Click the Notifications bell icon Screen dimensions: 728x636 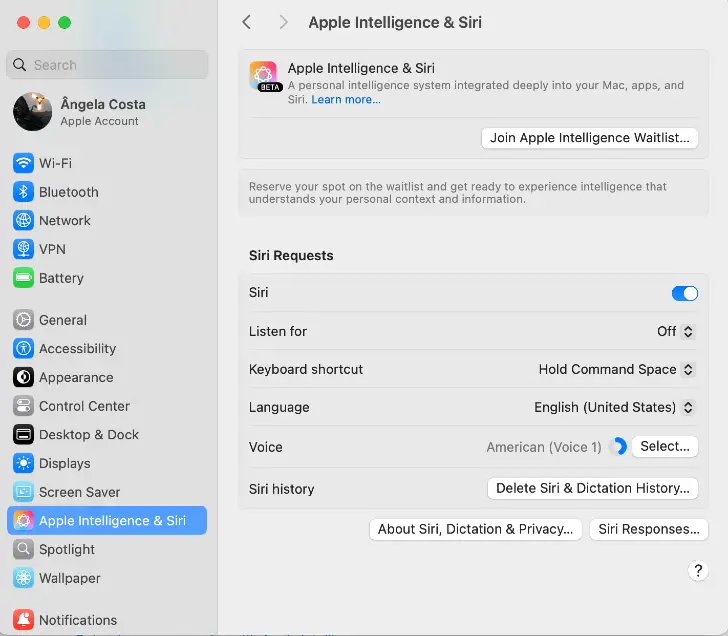click(23, 620)
